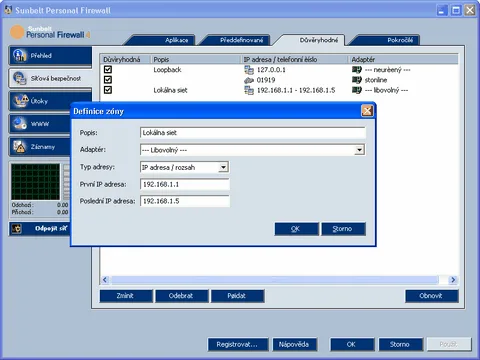The width and height of the screenshot is (480, 360).
Task: Open the Síťová bezpečnost section icon
Action: pyautogui.click(x=20, y=78)
